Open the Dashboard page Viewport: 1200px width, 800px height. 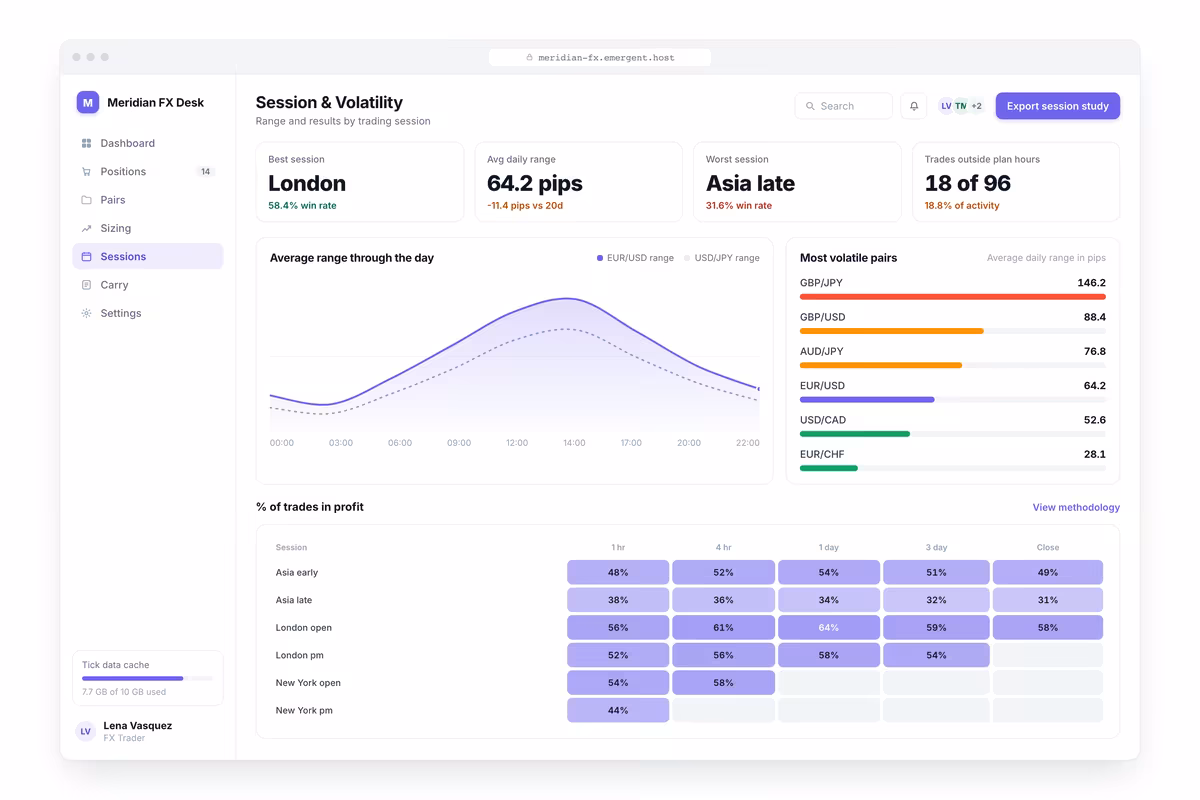(x=148, y=143)
